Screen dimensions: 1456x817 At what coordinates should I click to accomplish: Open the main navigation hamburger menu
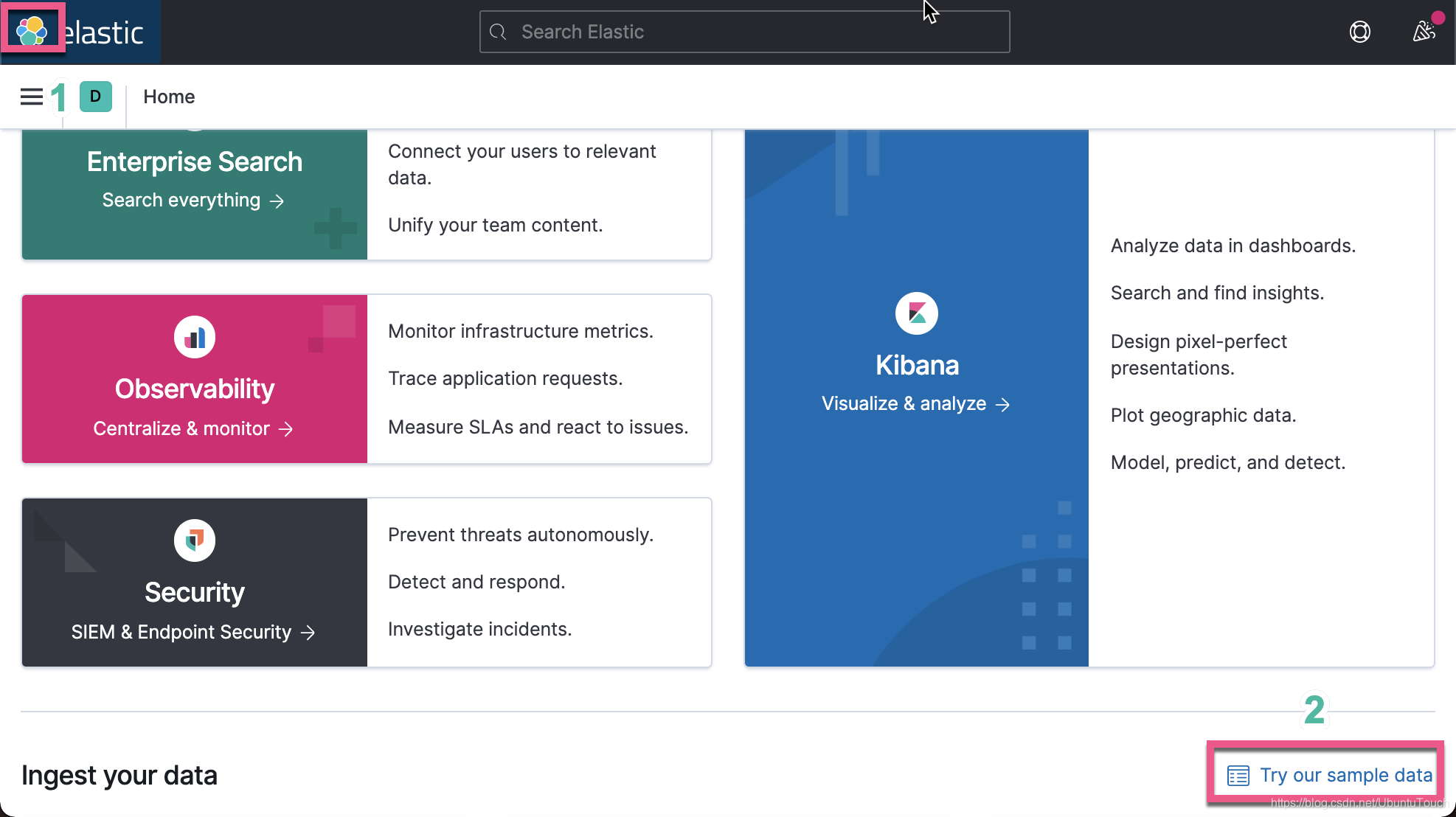31,97
